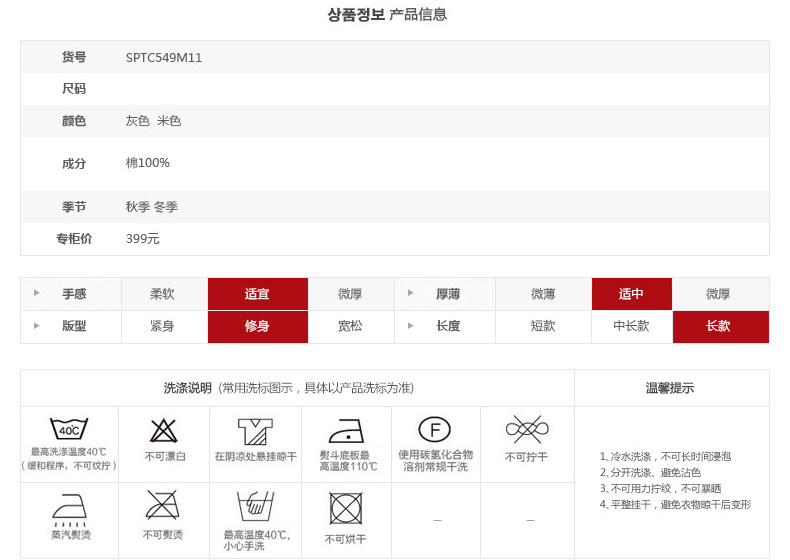790x560 pixels.
Task: Click the 米色 color value
Action: click(169, 121)
